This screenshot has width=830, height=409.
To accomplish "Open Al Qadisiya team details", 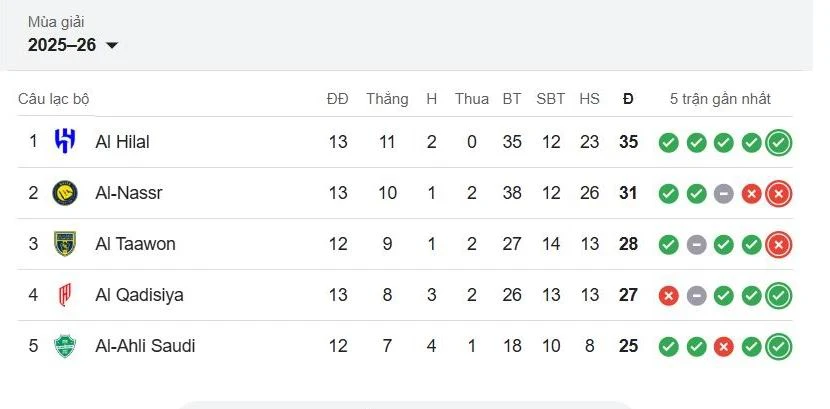I will [139, 295].
